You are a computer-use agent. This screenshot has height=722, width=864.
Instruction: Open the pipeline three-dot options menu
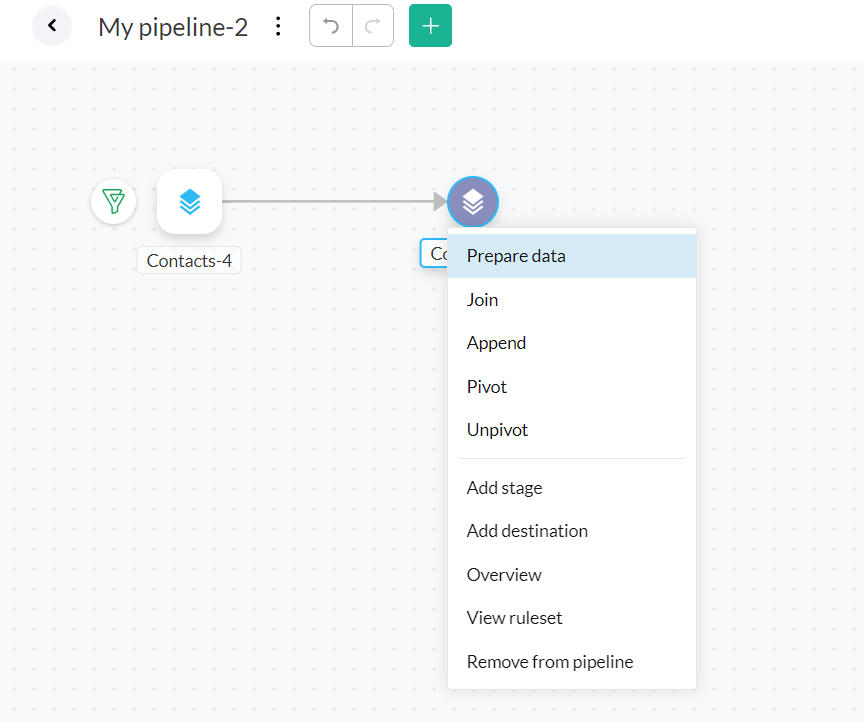click(x=279, y=26)
